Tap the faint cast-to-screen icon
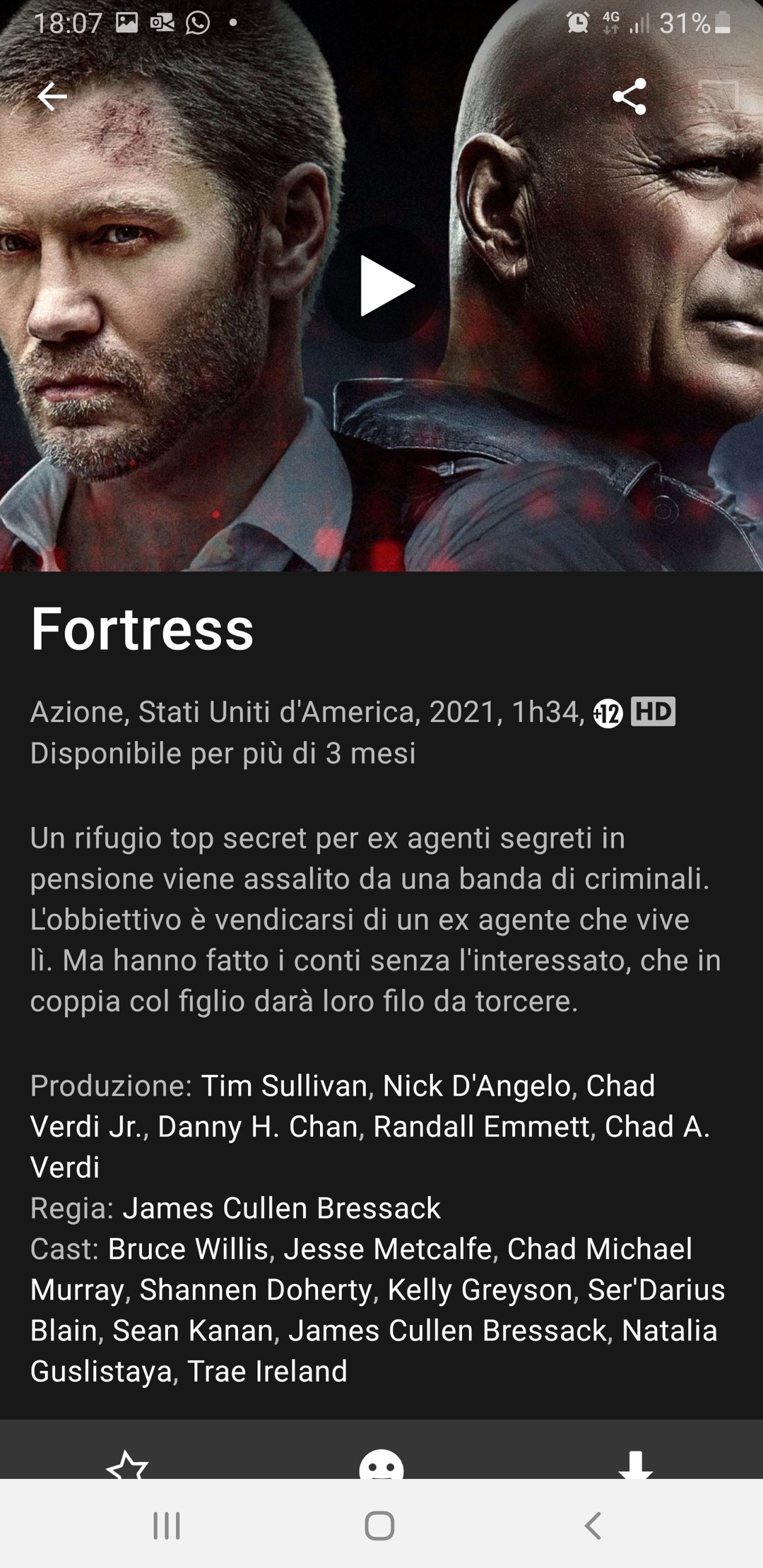The image size is (763, 1568). (719, 96)
